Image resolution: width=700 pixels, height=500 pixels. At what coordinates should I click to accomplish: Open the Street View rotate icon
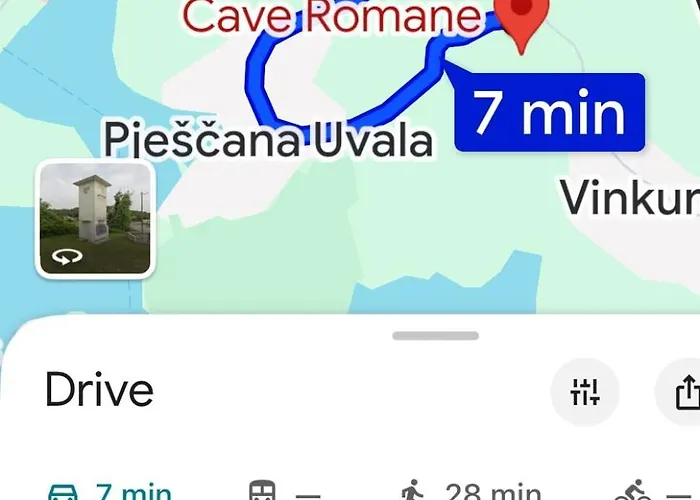(x=67, y=257)
